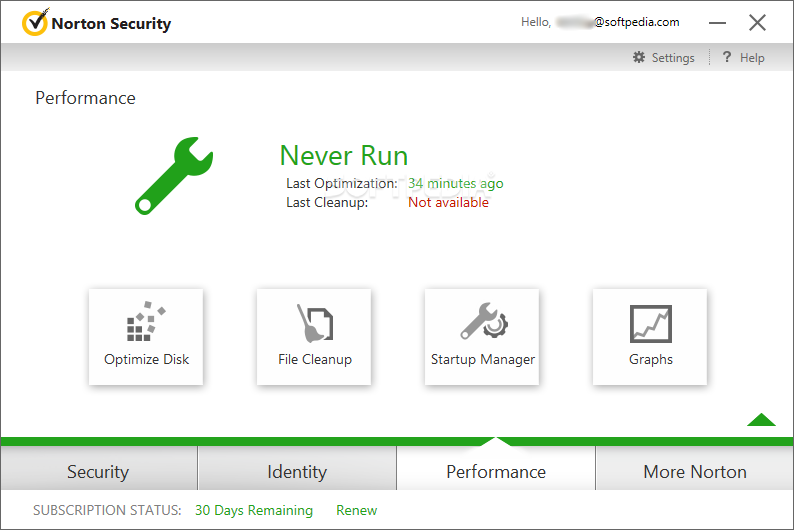The height and width of the screenshot is (530, 794).
Task: Click the Performance page heading
Action: [86, 98]
